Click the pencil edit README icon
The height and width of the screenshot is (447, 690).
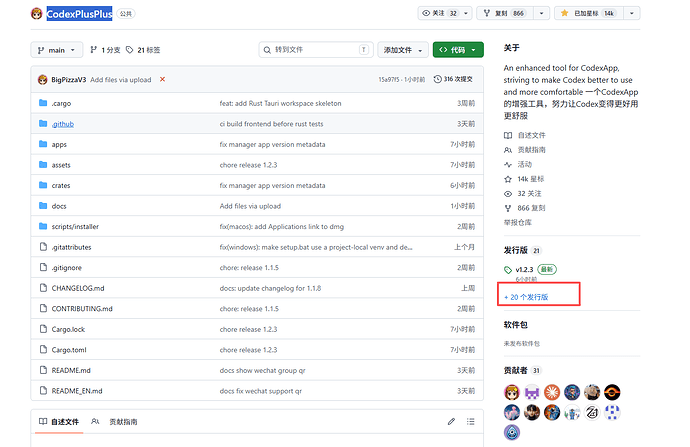click(x=451, y=421)
